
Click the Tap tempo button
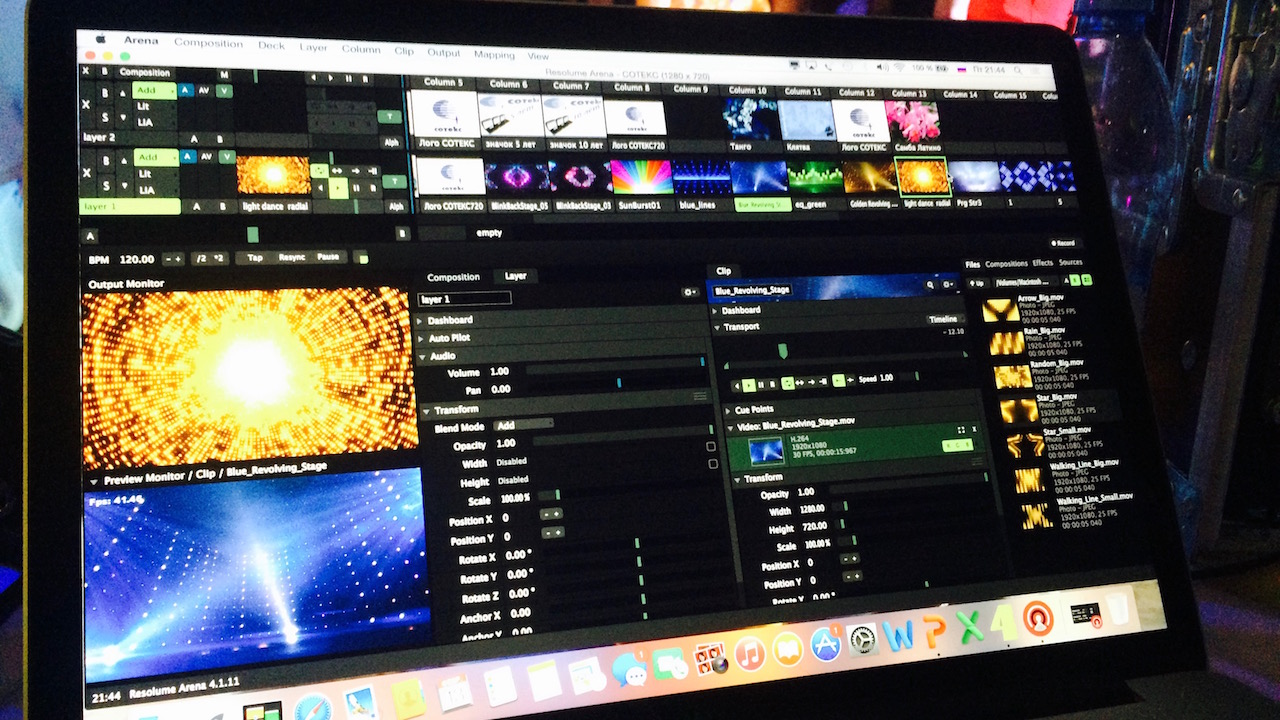tap(255, 257)
